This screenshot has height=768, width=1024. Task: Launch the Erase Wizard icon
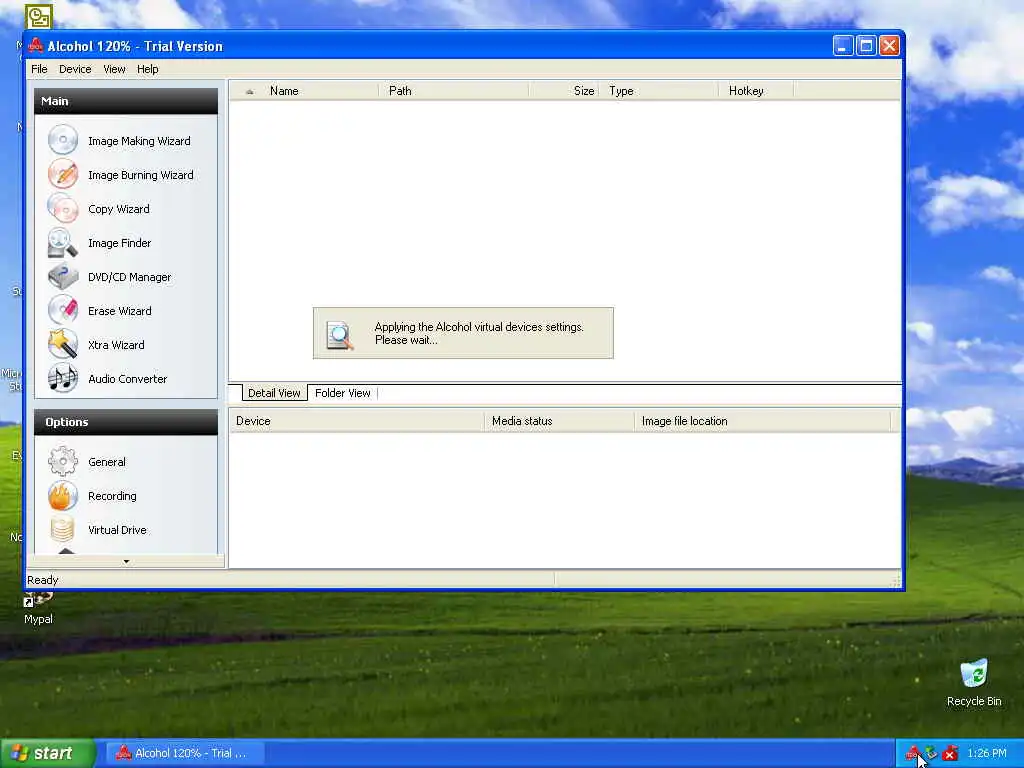pos(63,310)
